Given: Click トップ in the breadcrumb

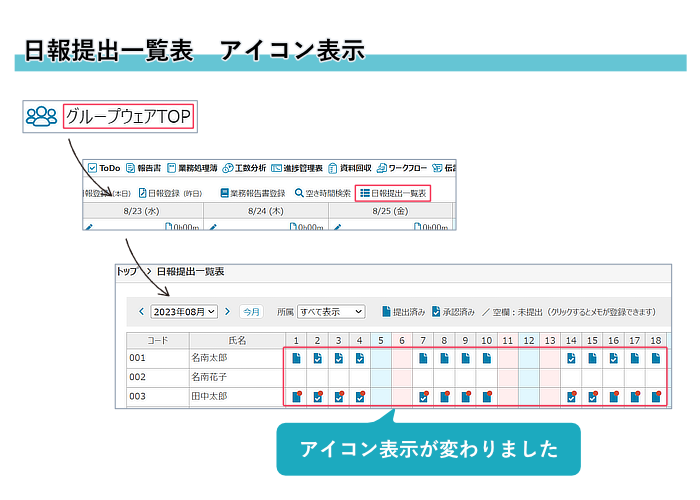Looking at the screenshot, I should pos(126,271).
